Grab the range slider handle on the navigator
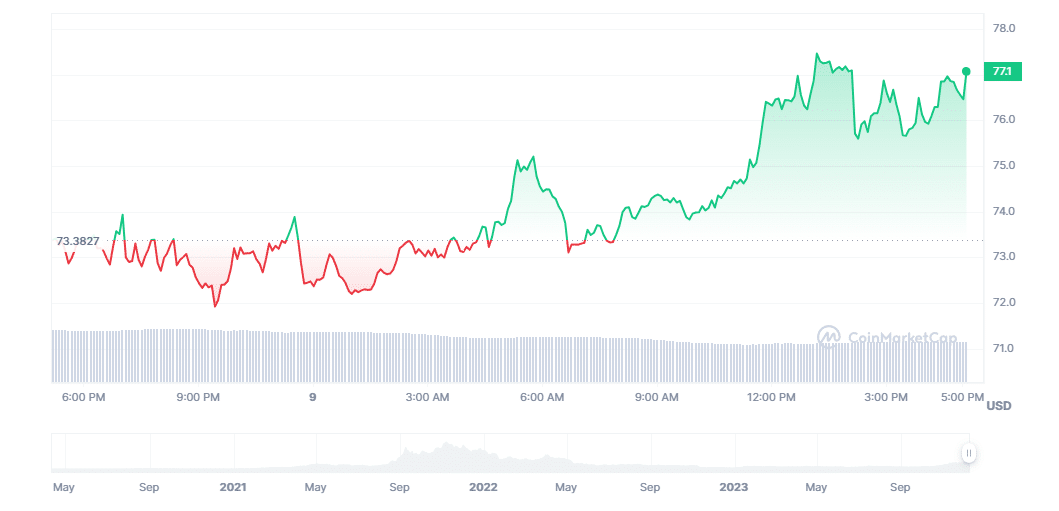This screenshot has height=511, width=1059. [x=968, y=453]
